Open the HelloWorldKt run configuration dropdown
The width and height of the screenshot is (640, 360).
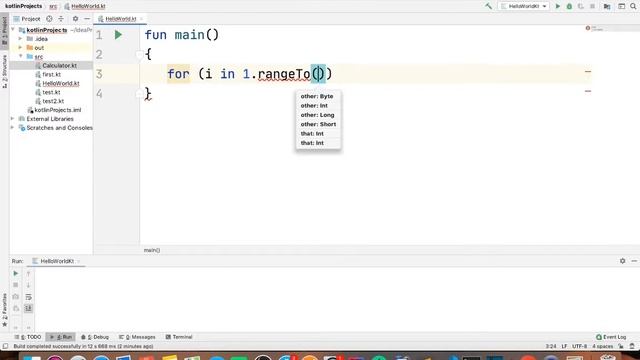click(x=524, y=6)
